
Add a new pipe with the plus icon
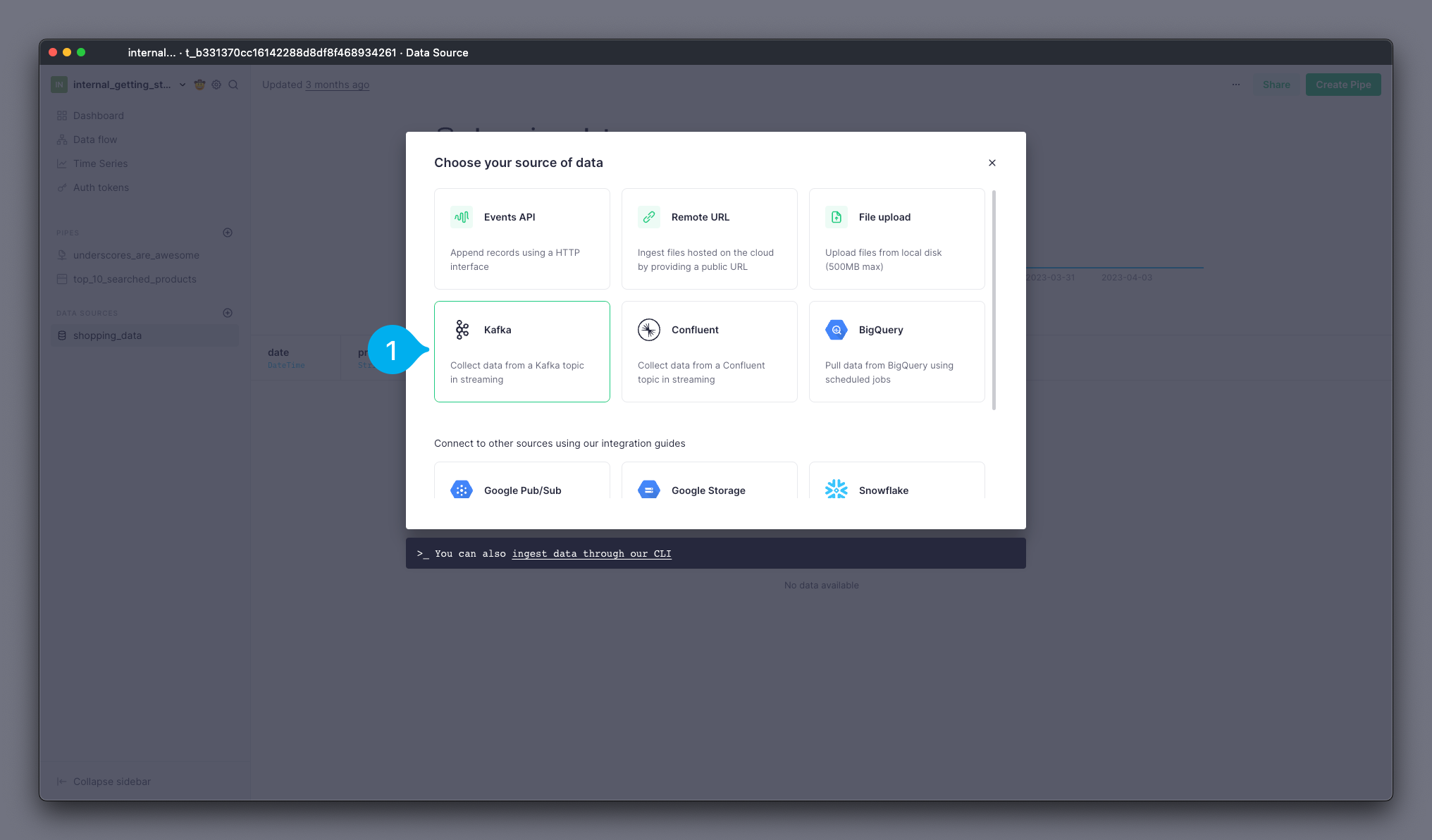tap(228, 233)
